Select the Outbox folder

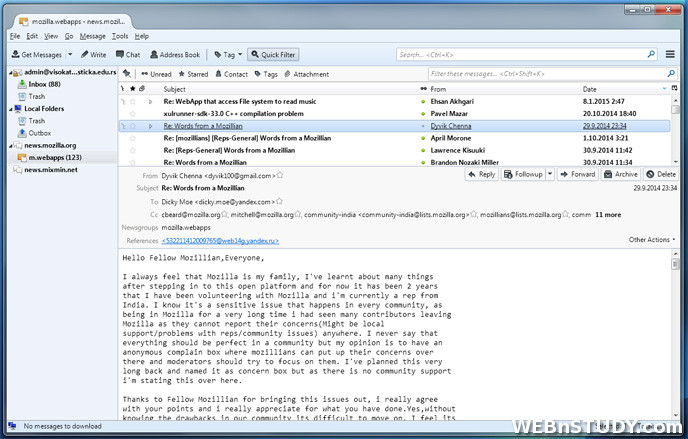(x=35, y=133)
